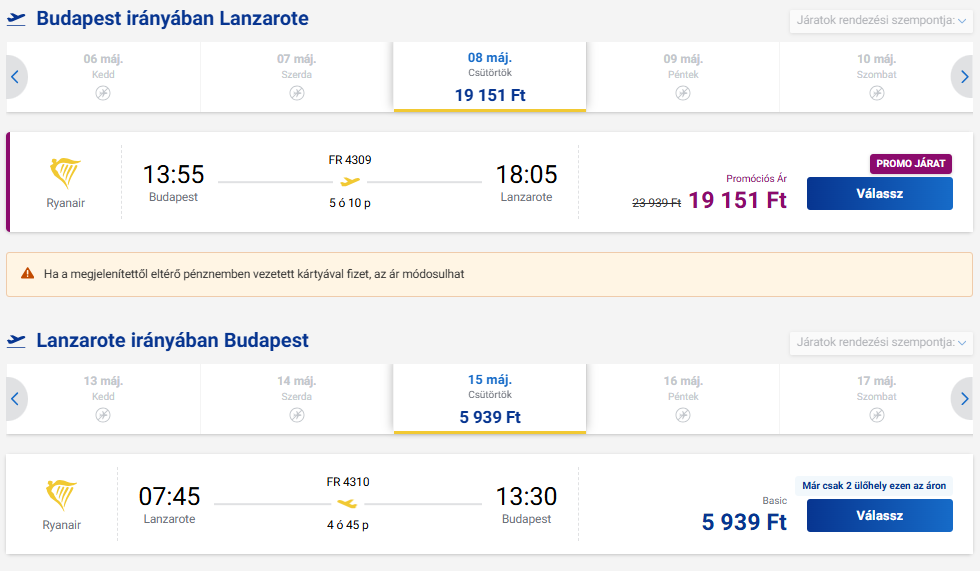The image size is (980, 571).
Task: Click the orange warning triangle icon
Action: tap(28, 274)
